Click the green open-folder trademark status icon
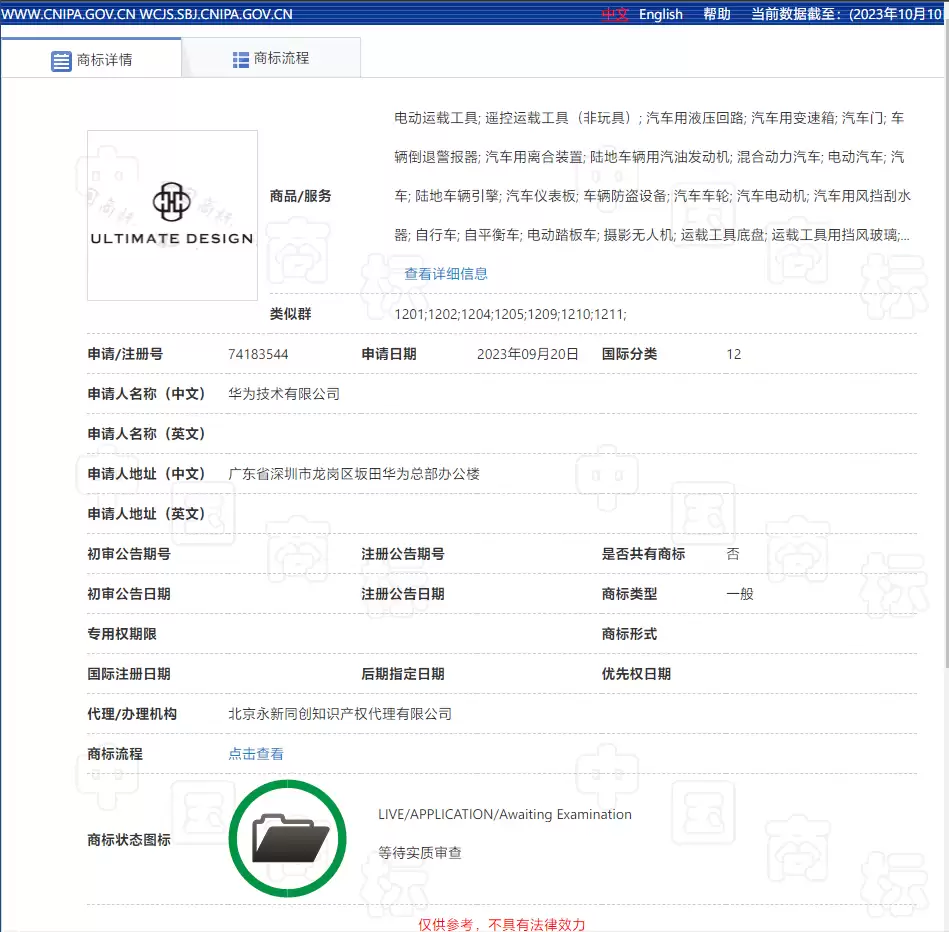 click(x=288, y=838)
